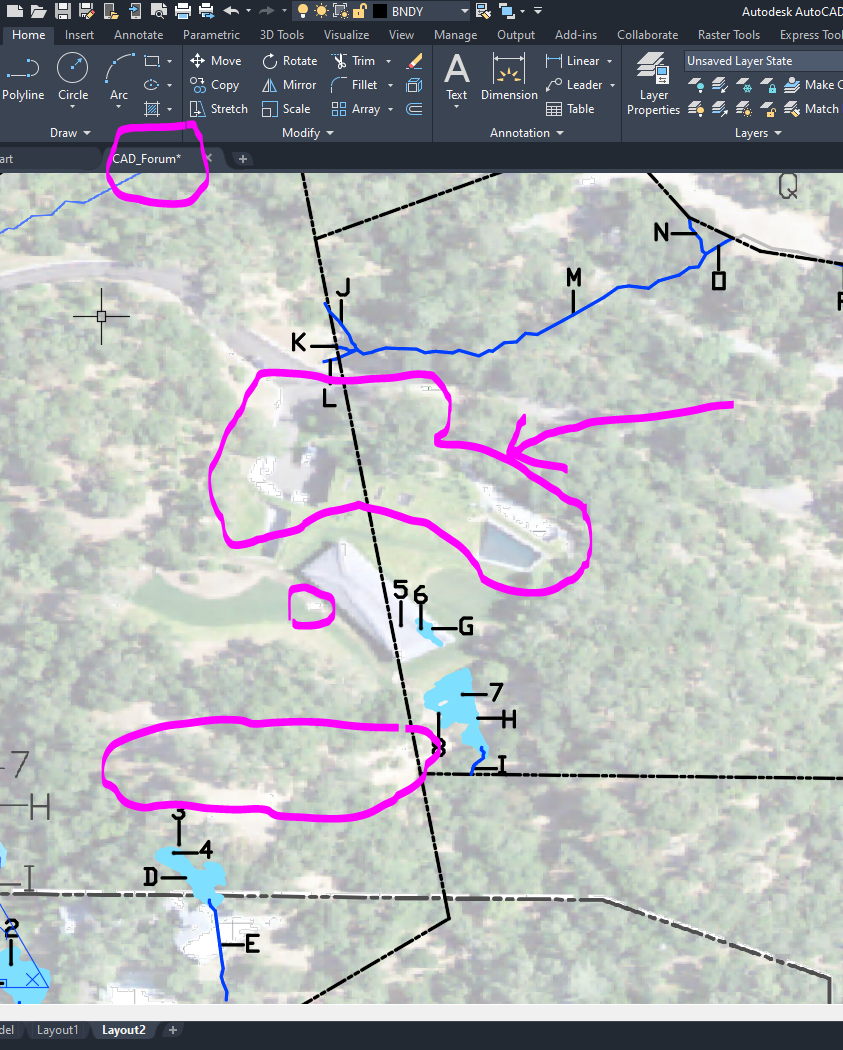Screen dimensions: 843x1050
Task: Collapse the Layers panel via its chevron
Action: pyautogui.click(x=777, y=132)
